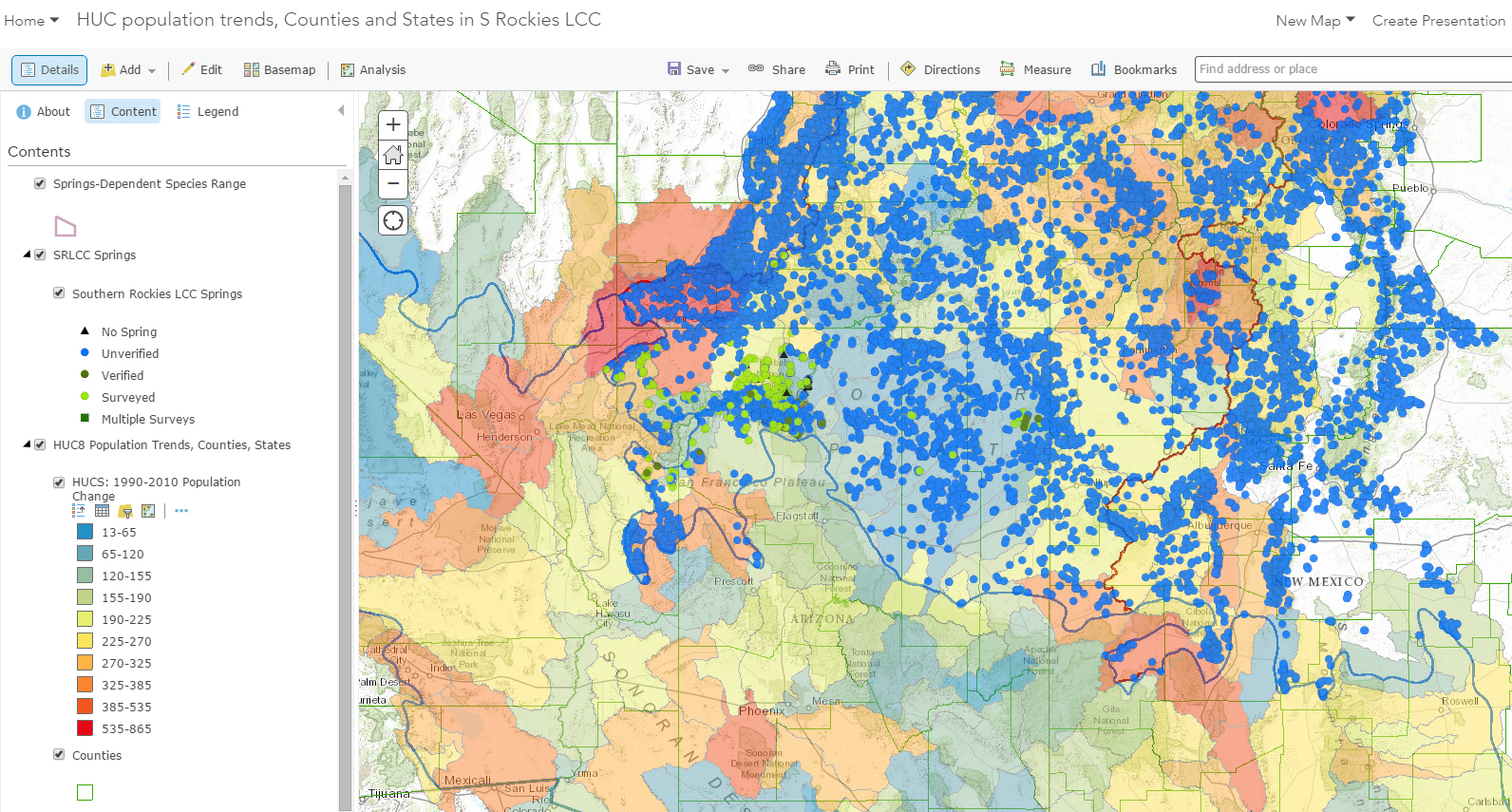Image resolution: width=1512 pixels, height=812 pixels.
Task: Open the Details panel button
Action: coord(49,70)
